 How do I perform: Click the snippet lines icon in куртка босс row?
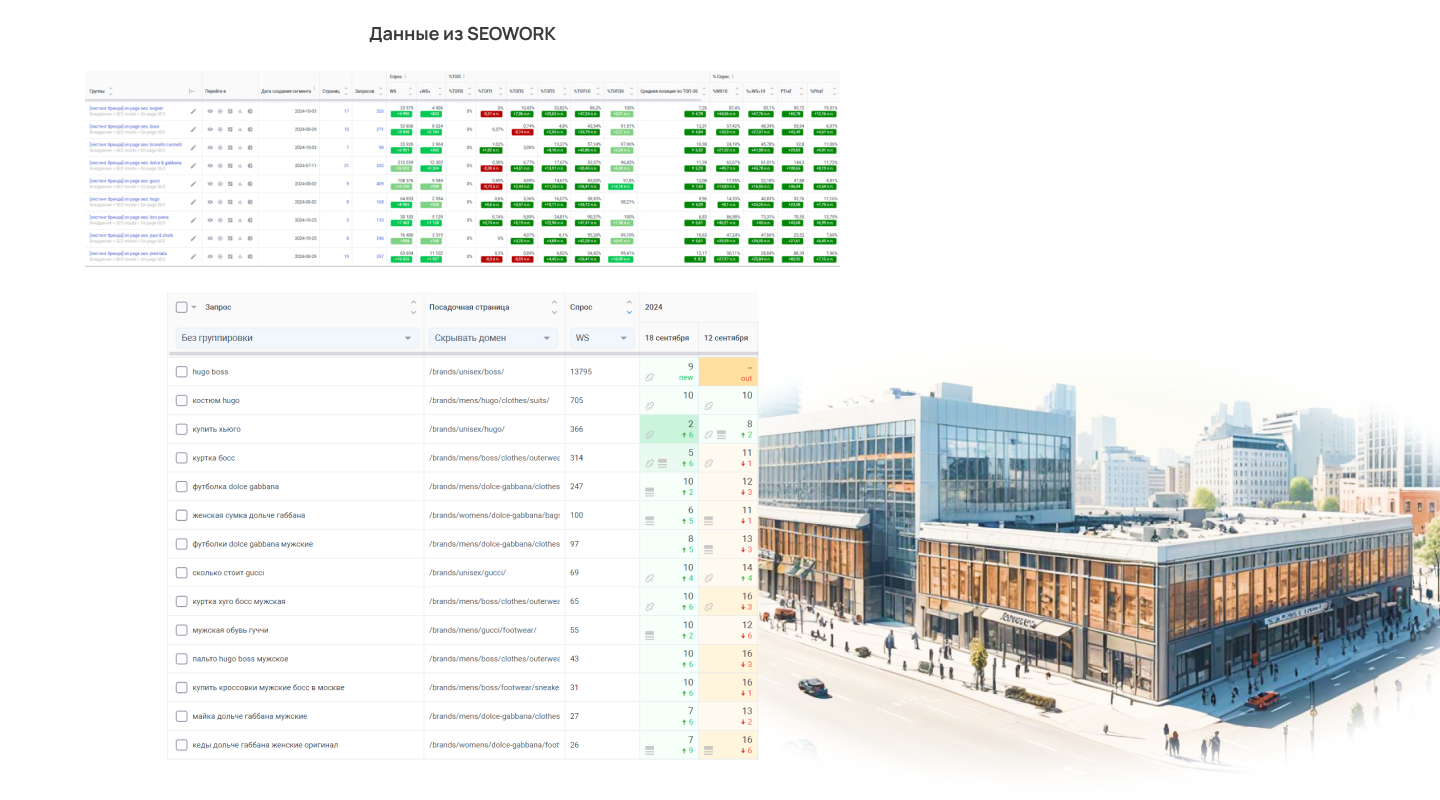point(662,463)
